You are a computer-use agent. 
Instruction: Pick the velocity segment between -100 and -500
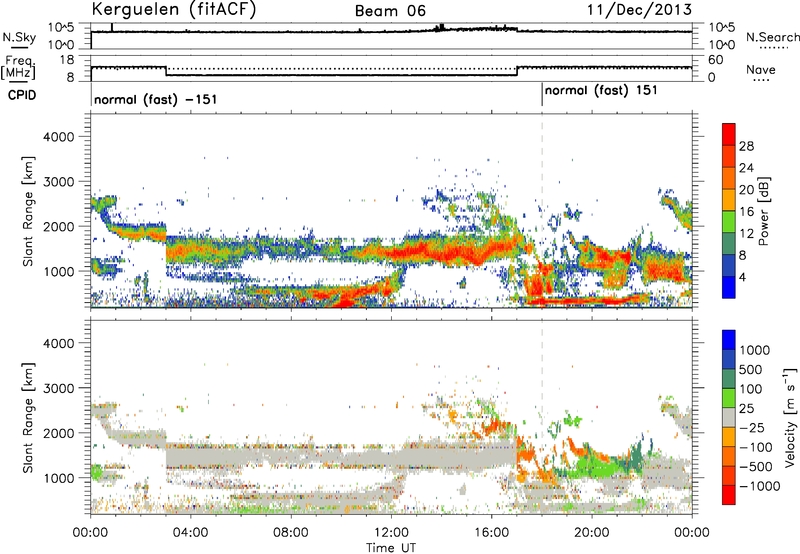(729, 457)
